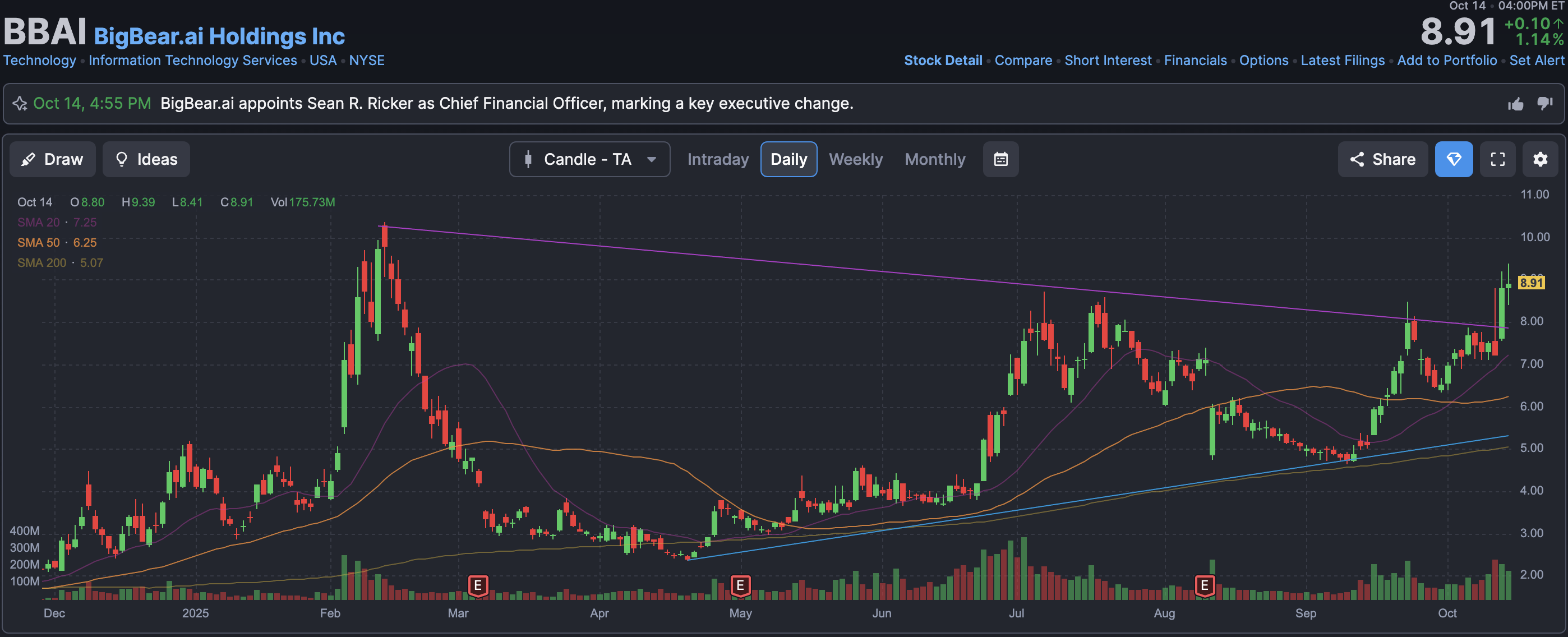Click the March earnings E marker
This screenshot has height=637, width=1568.
pos(478,586)
